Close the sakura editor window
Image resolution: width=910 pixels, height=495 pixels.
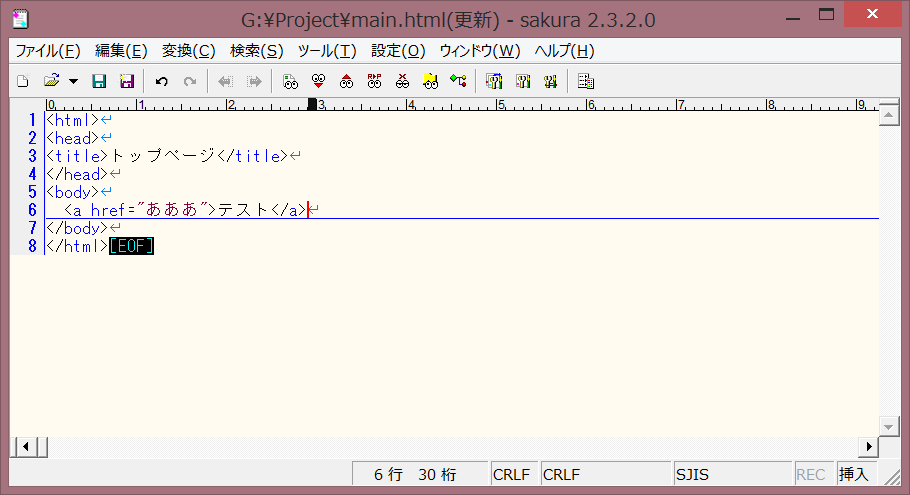click(872, 14)
